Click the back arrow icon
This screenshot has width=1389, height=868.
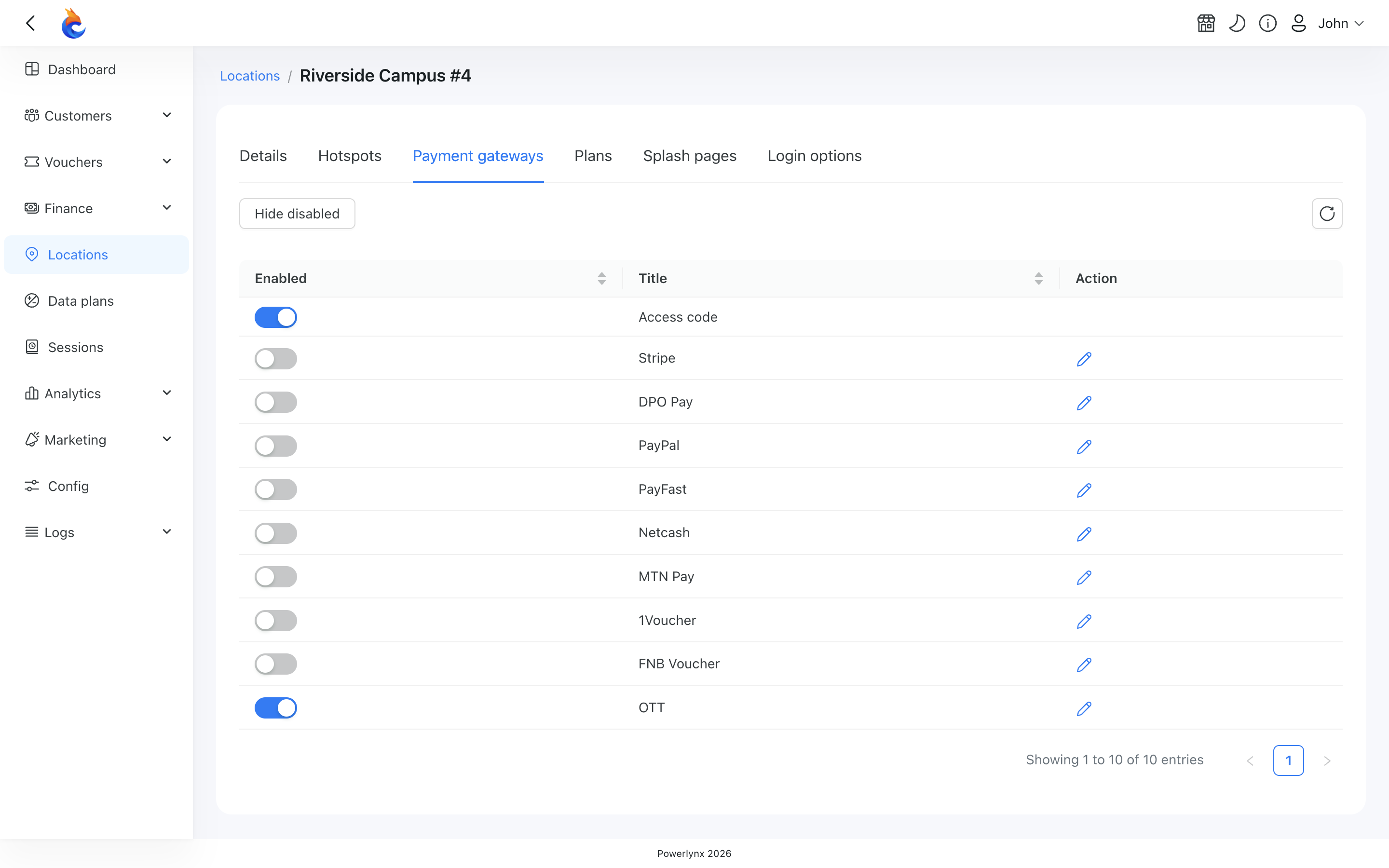pos(30,24)
